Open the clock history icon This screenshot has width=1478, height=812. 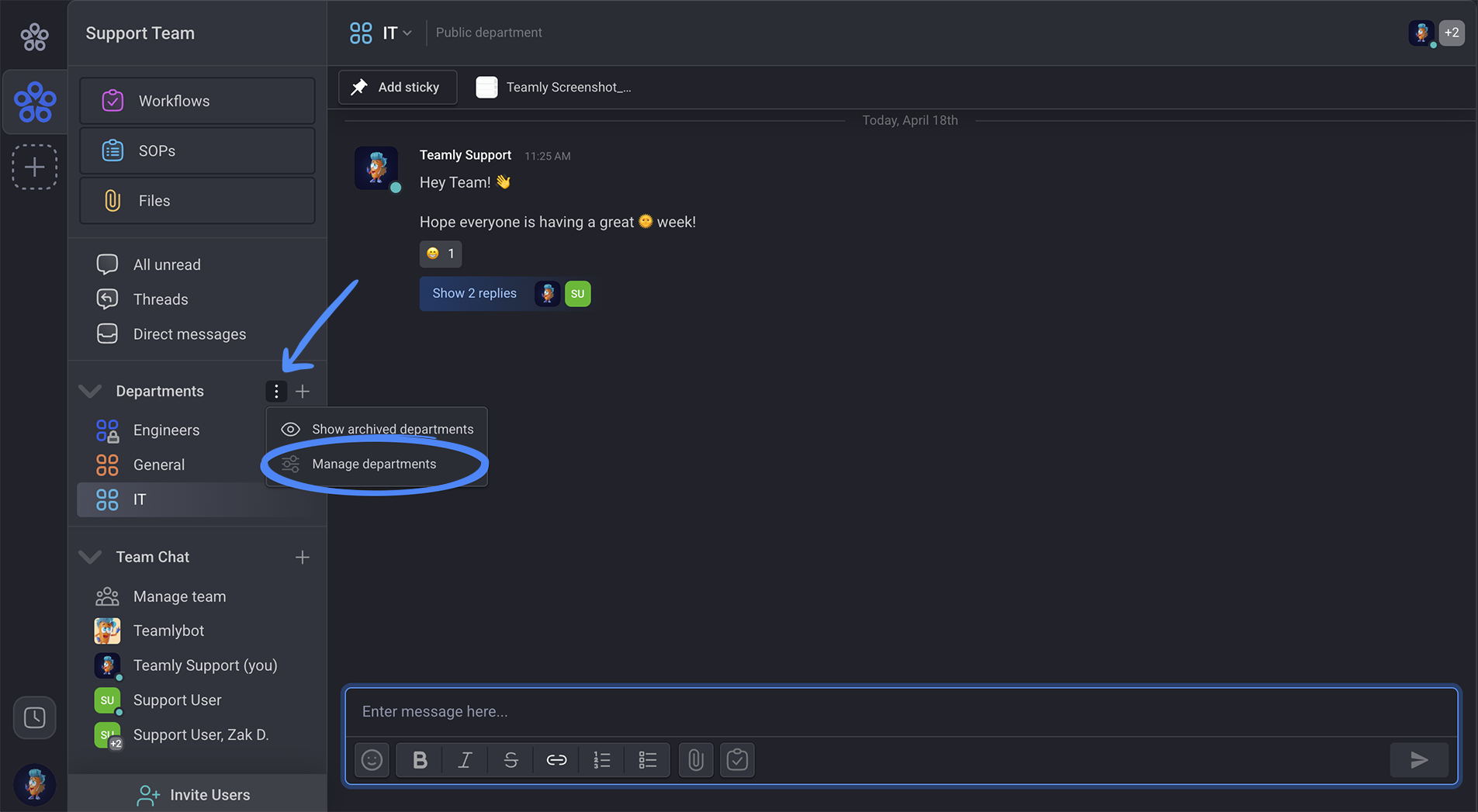(x=35, y=717)
